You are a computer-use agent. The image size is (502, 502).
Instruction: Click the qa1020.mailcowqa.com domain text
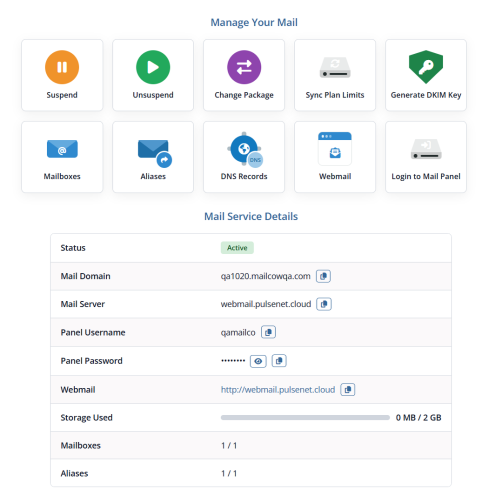point(266,276)
